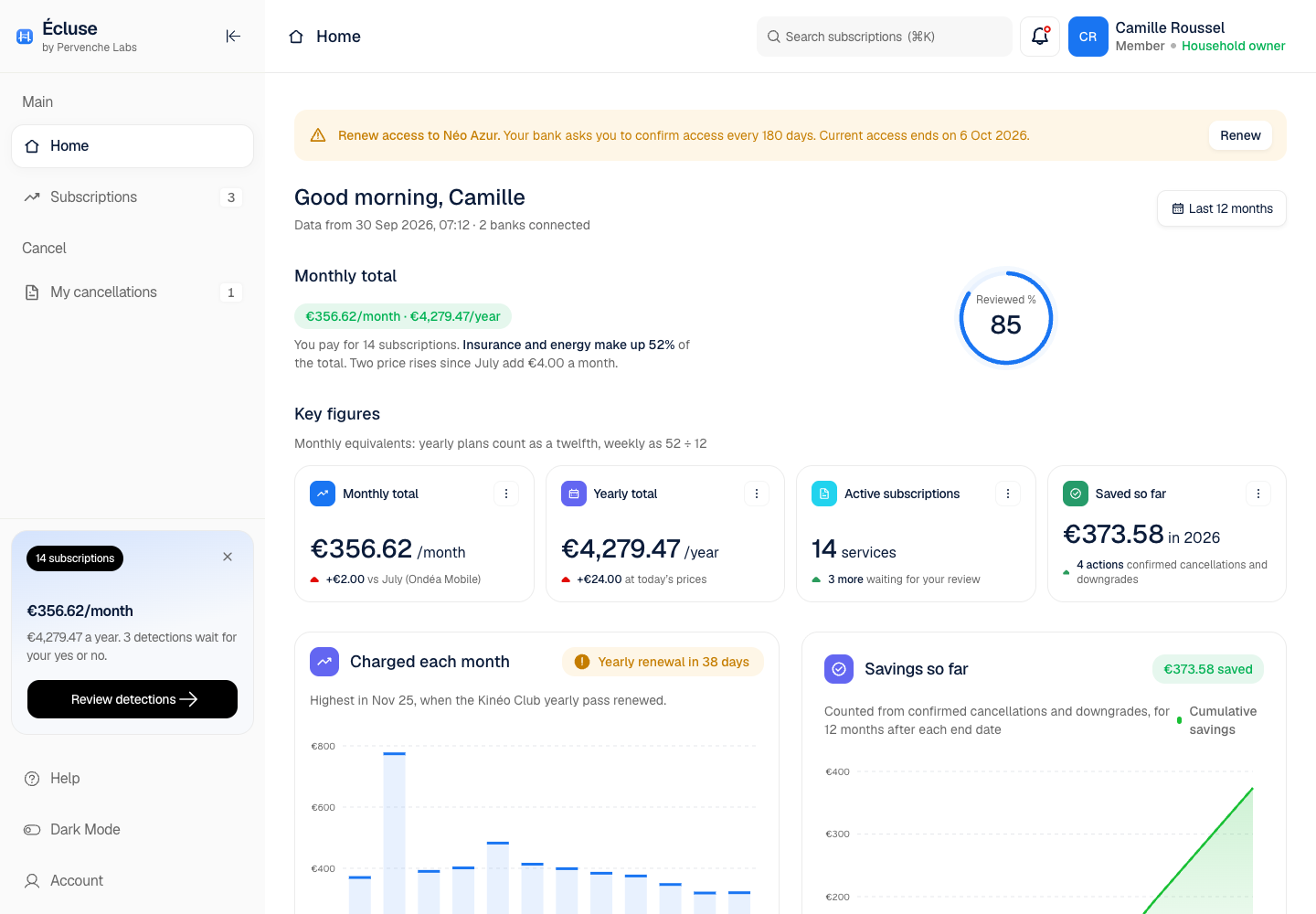The width and height of the screenshot is (1316, 914).
Task: Click the Renew button in the banner
Action: tap(1240, 135)
